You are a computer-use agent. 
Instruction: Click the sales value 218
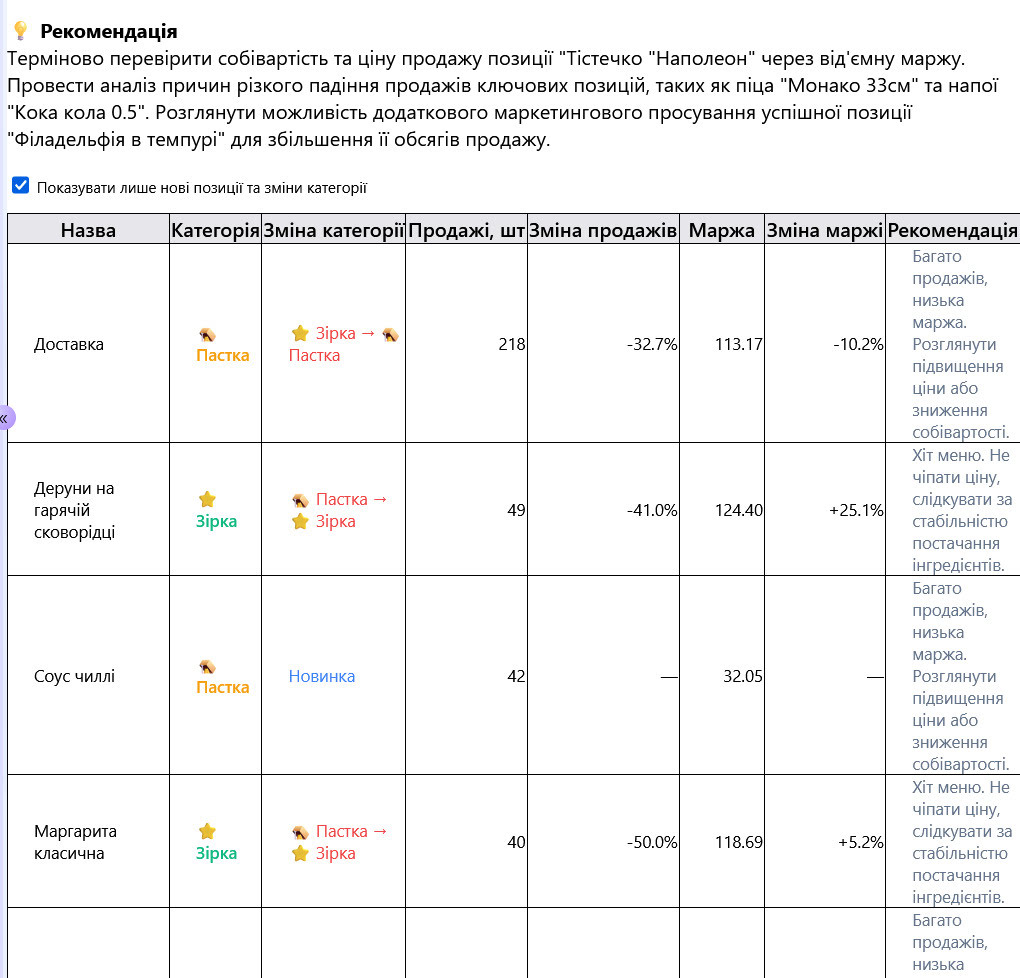click(512, 344)
